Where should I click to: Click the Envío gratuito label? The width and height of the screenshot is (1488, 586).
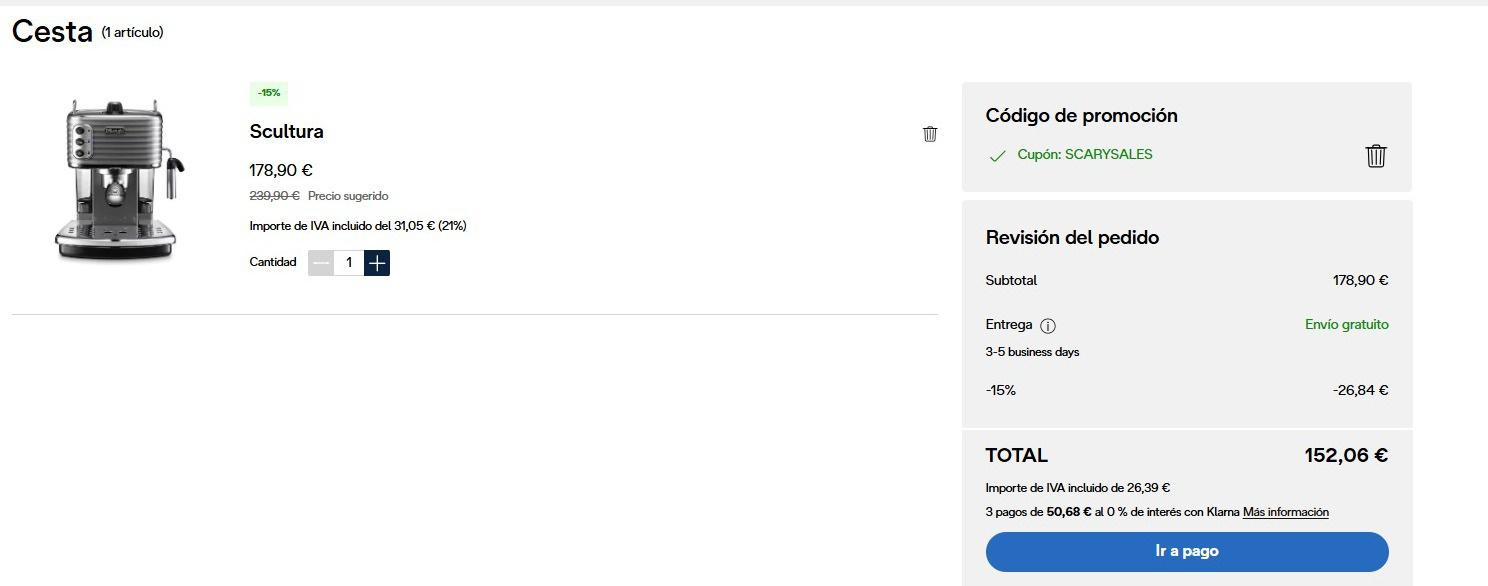coord(1346,324)
